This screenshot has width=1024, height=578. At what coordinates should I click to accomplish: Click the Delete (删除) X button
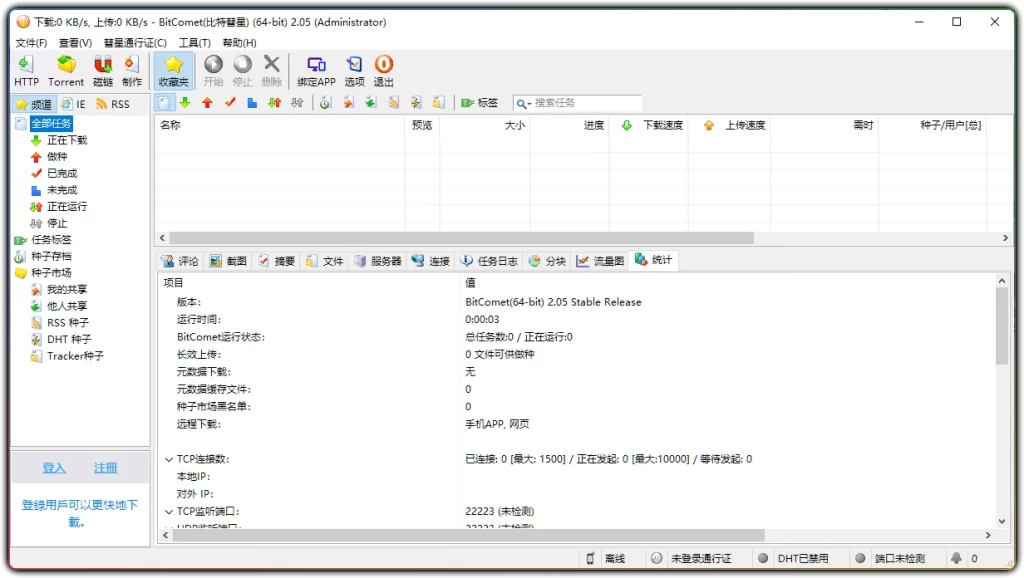271,71
